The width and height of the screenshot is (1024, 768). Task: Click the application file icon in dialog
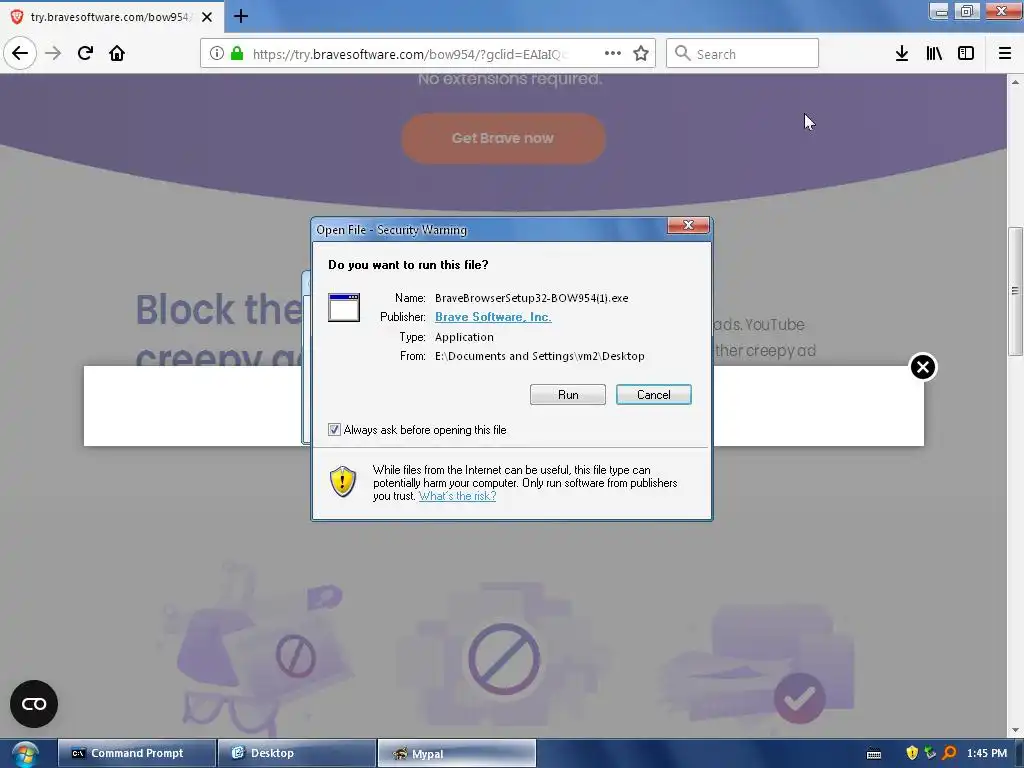(x=344, y=308)
